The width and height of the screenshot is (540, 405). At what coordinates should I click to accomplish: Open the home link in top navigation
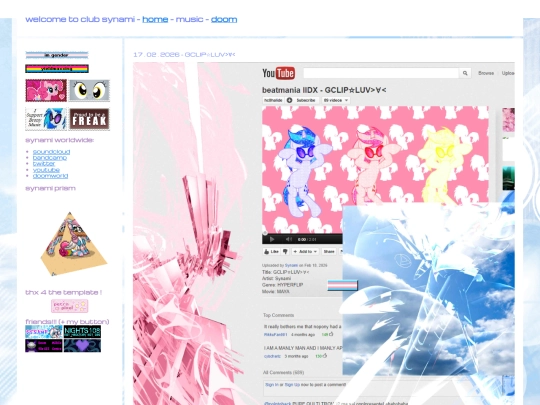click(x=155, y=19)
